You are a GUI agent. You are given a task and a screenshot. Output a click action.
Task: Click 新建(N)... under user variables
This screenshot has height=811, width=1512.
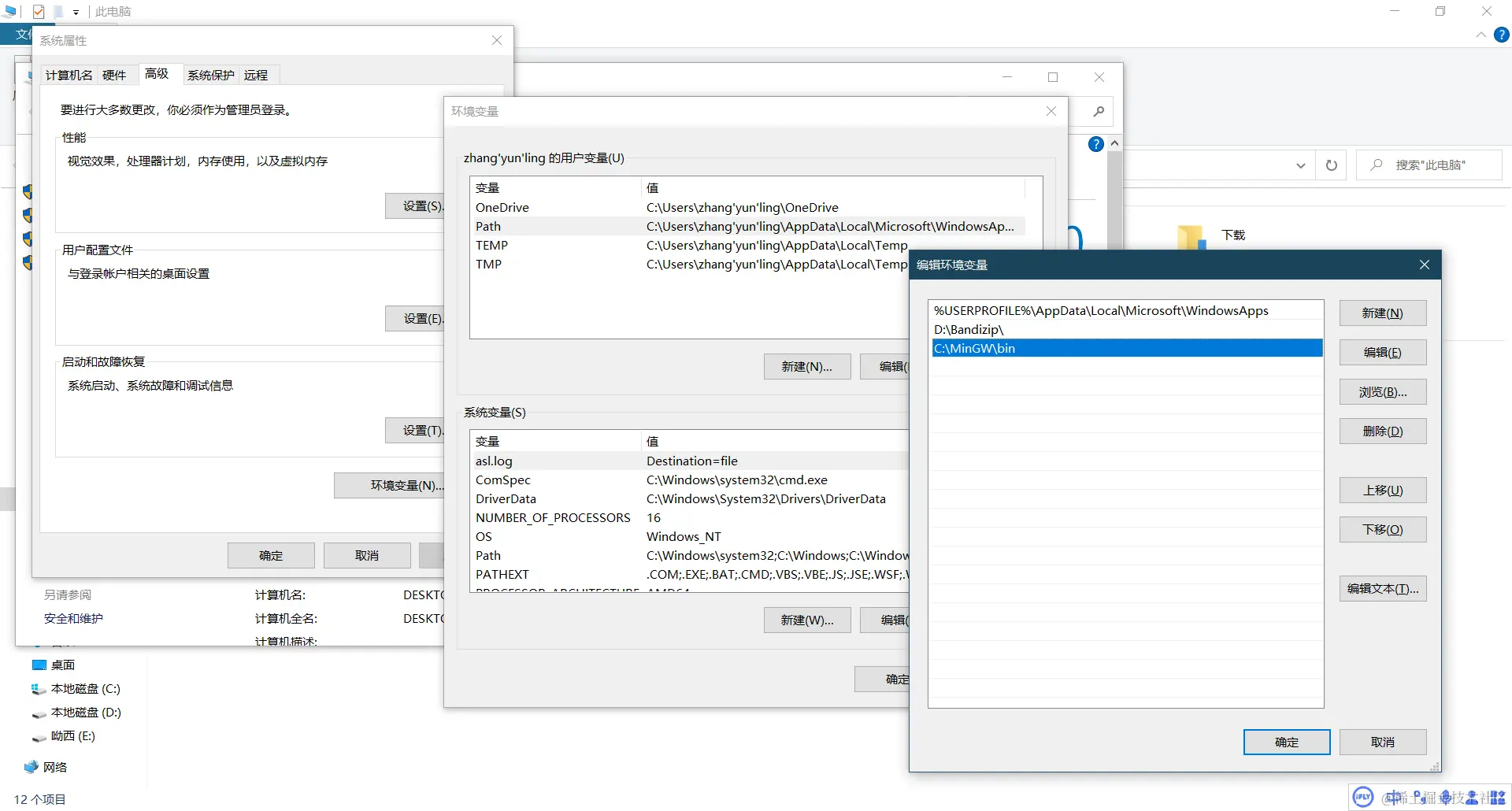807,366
